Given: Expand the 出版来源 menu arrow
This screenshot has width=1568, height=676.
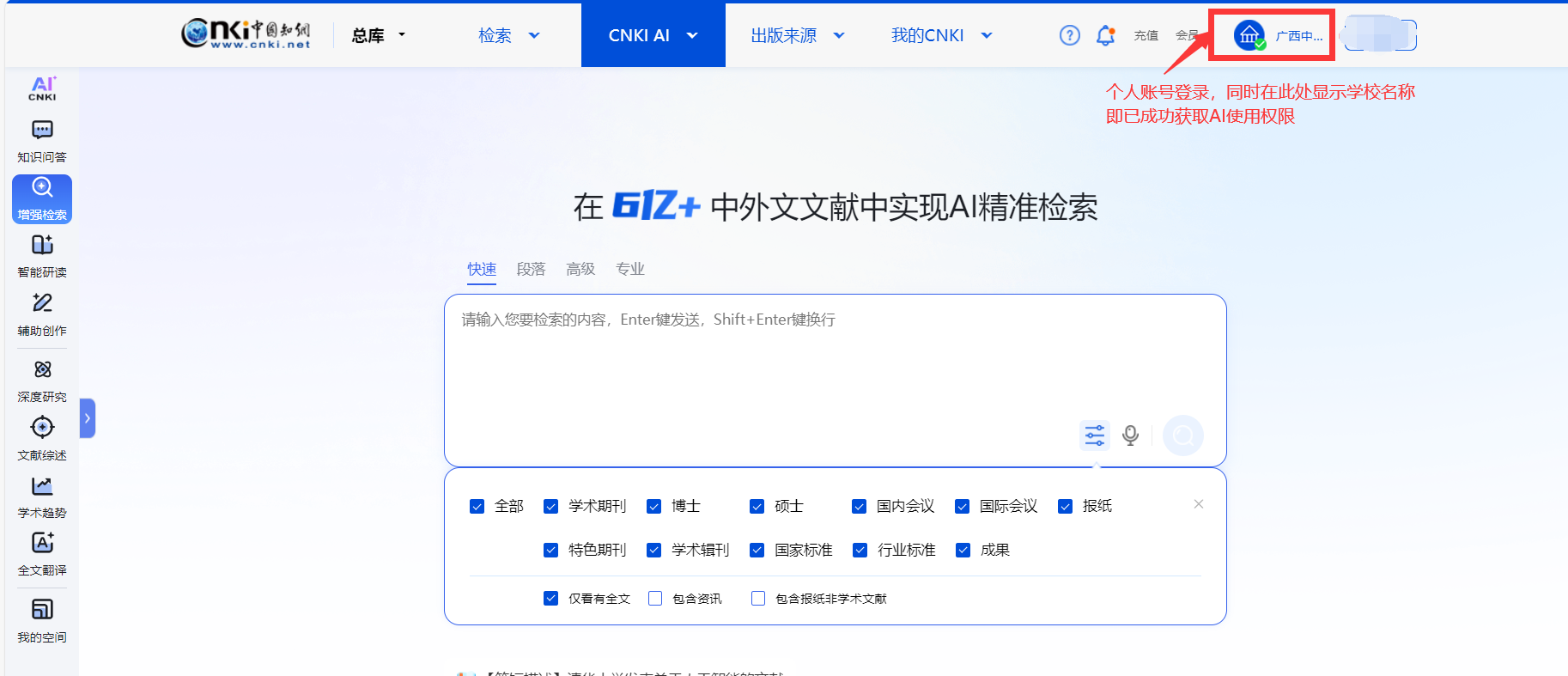Looking at the screenshot, I should coord(839,35).
